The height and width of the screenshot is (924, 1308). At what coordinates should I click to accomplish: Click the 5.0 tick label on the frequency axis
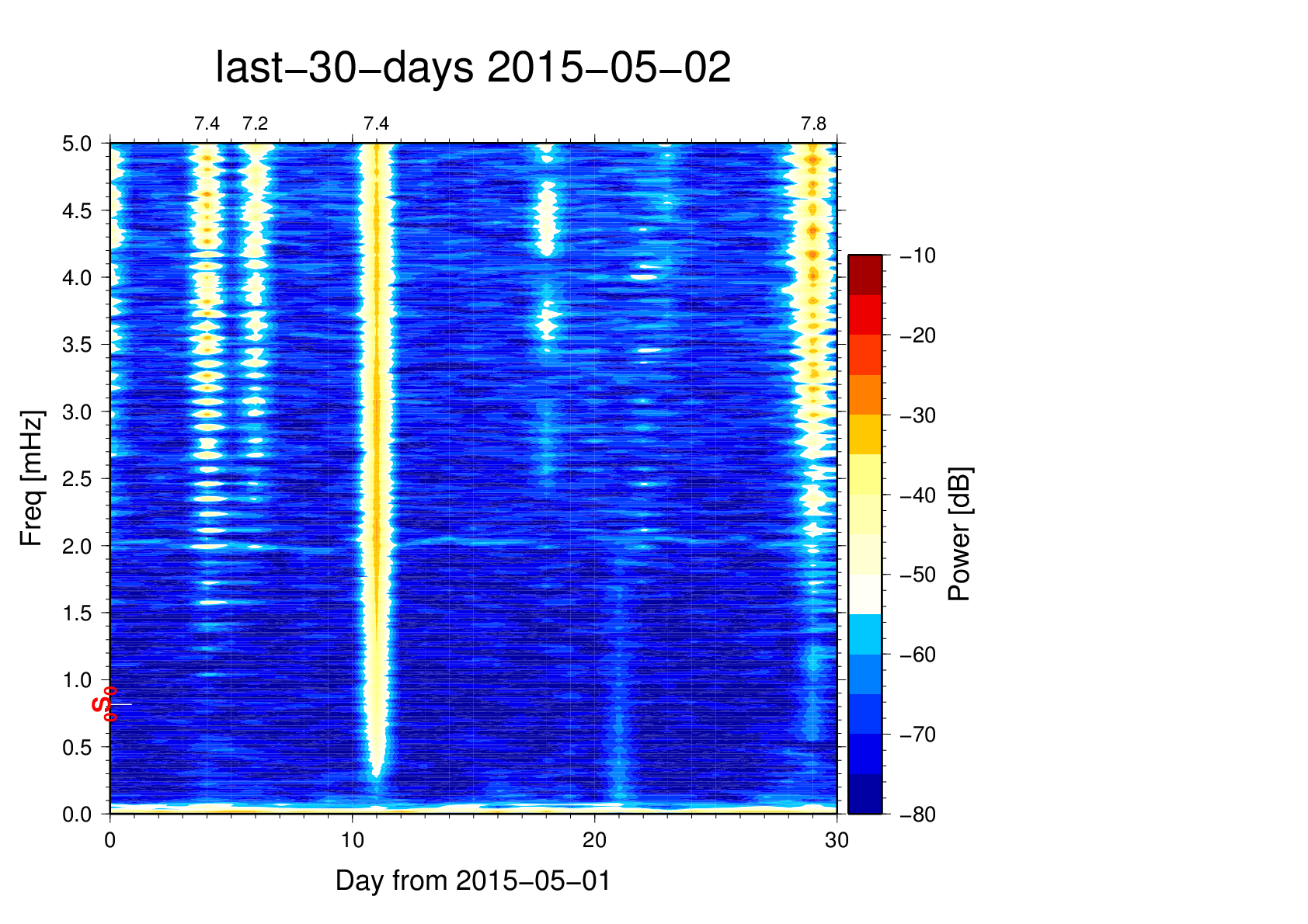[x=77, y=144]
